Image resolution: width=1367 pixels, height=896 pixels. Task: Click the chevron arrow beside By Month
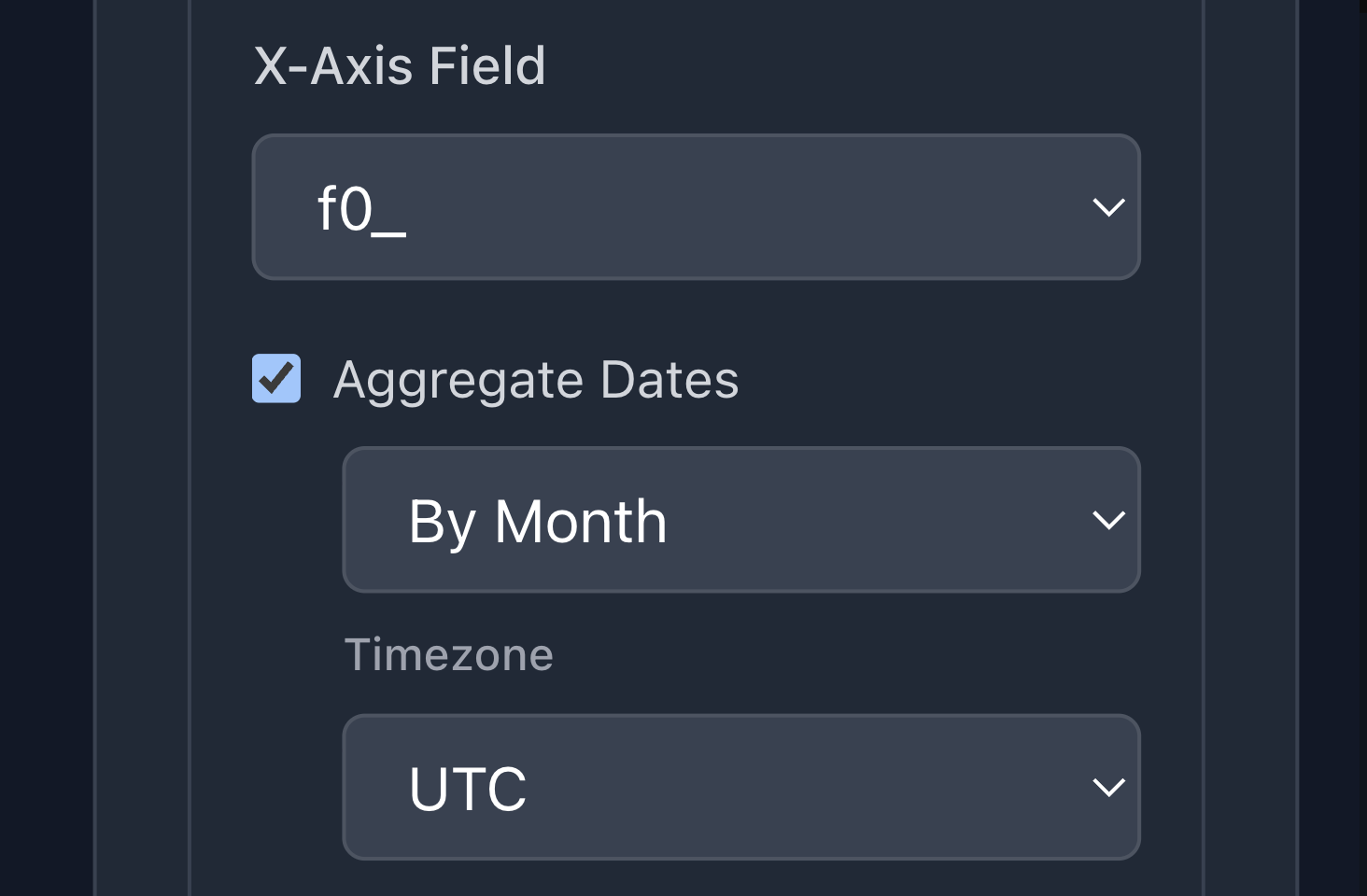[1108, 520]
